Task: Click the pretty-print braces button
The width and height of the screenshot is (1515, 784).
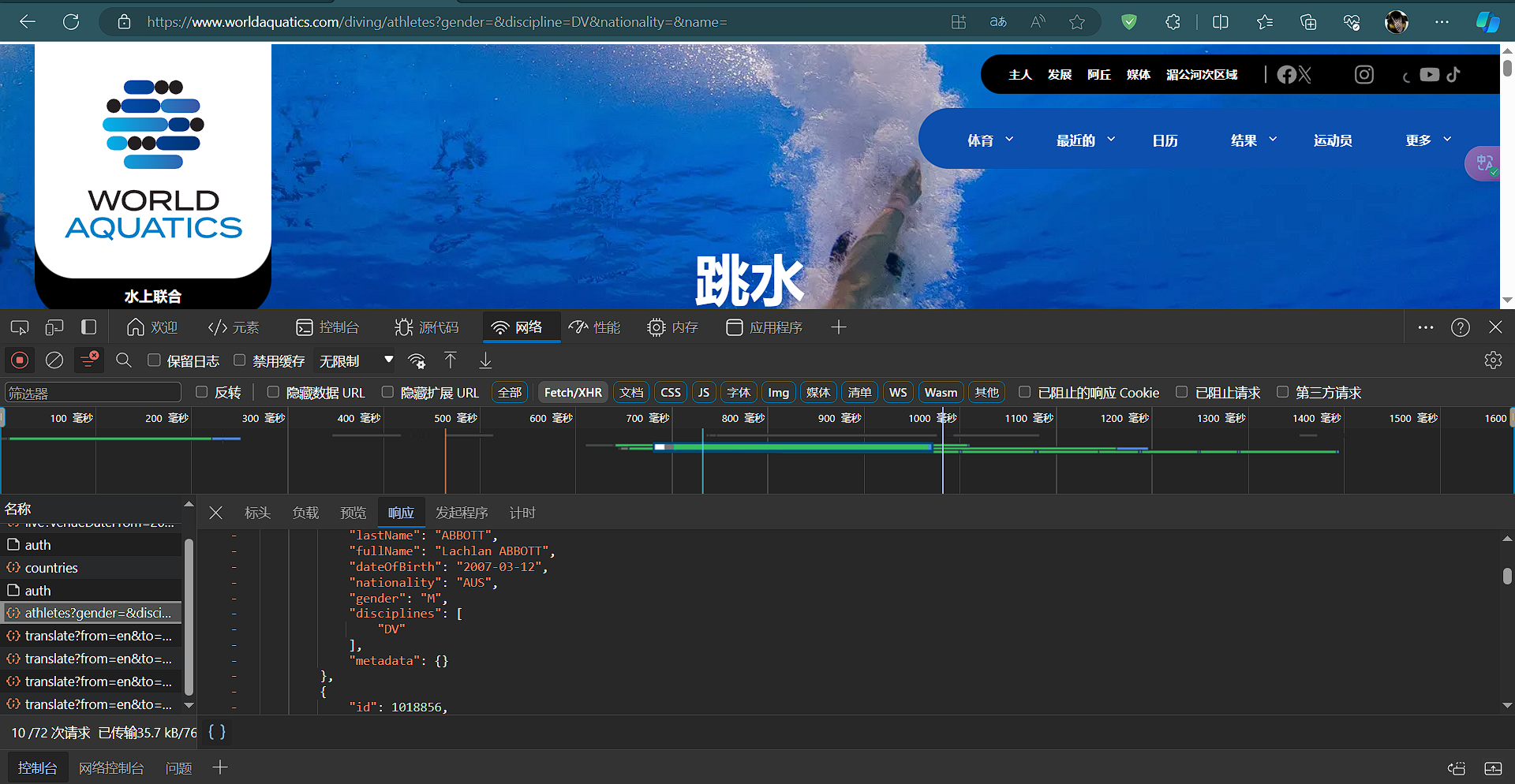Action: [217, 732]
